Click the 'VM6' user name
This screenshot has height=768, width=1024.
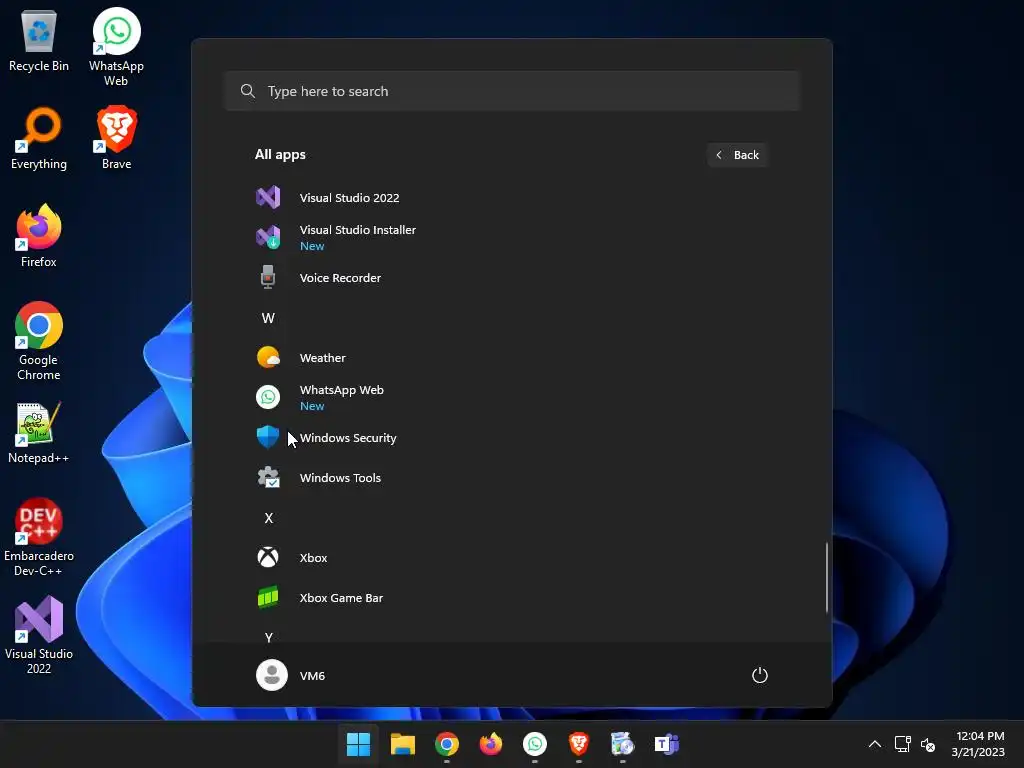pos(312,675)
